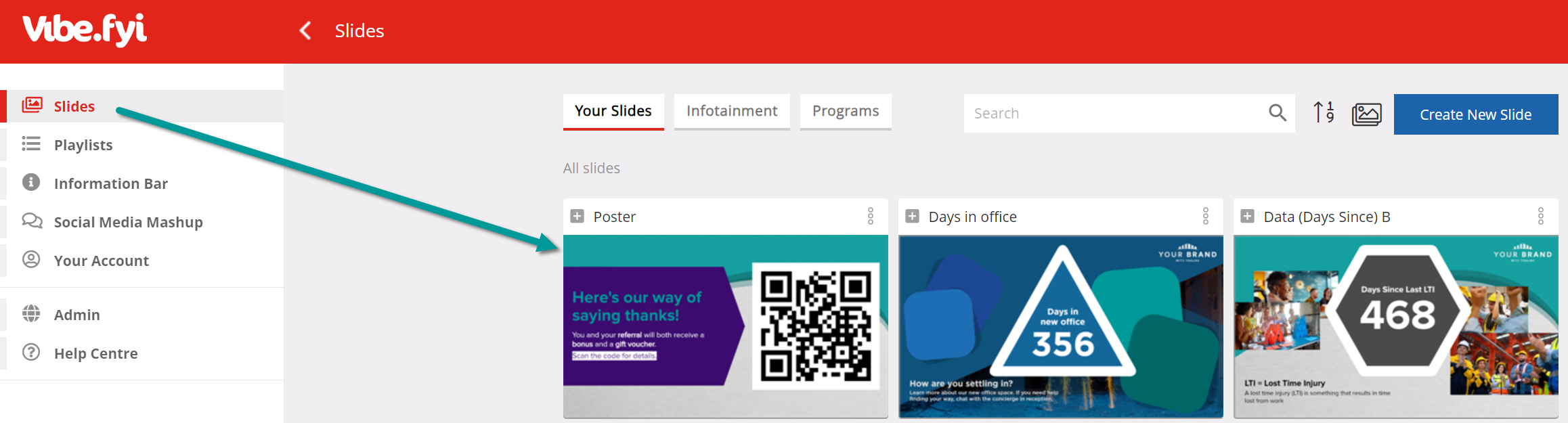1568x423 pixels.
Task: Change slide sort order
Action: tap(1324, 112)
